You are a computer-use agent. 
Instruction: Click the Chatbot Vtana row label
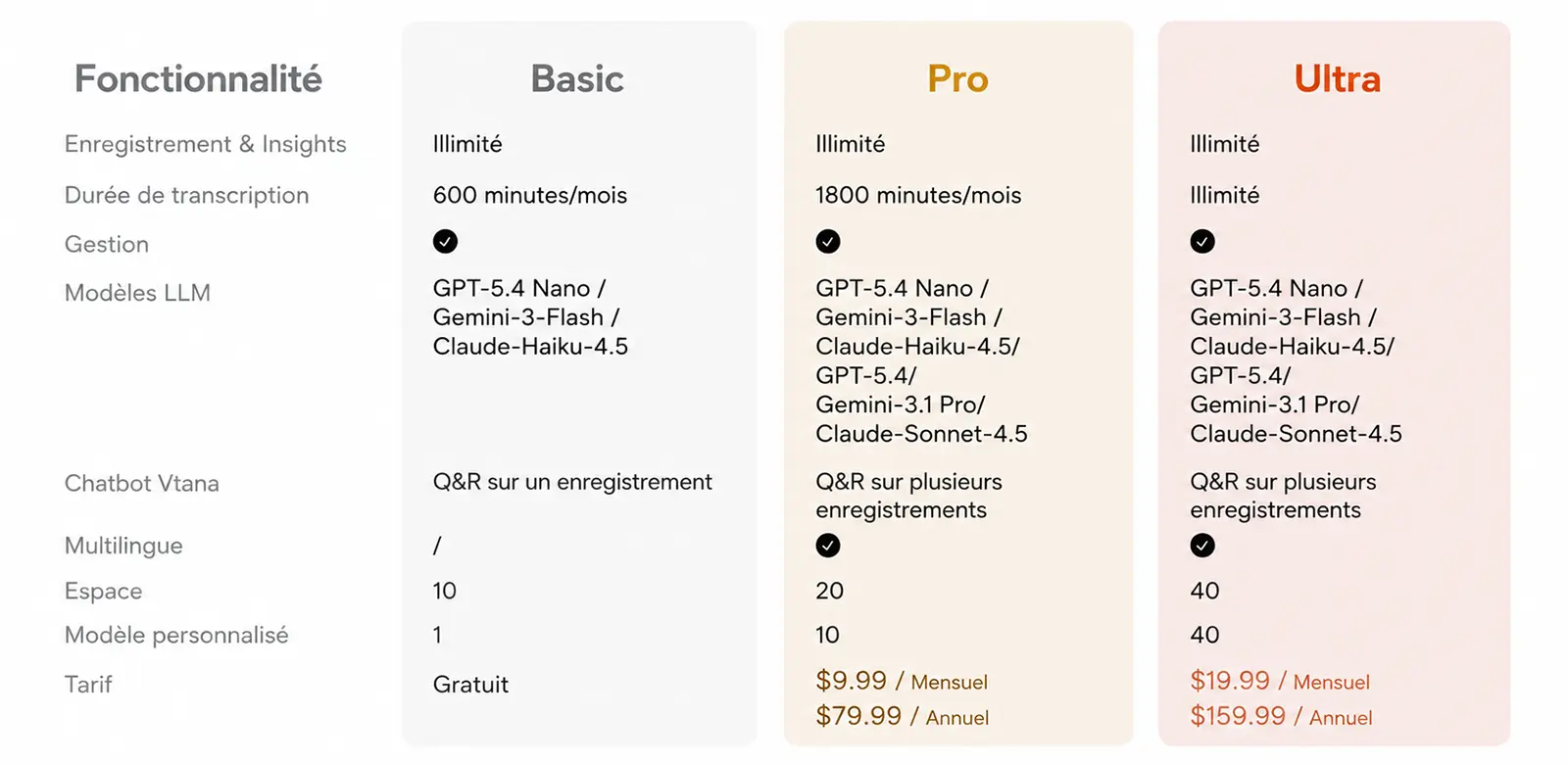(x=142, y=483)
